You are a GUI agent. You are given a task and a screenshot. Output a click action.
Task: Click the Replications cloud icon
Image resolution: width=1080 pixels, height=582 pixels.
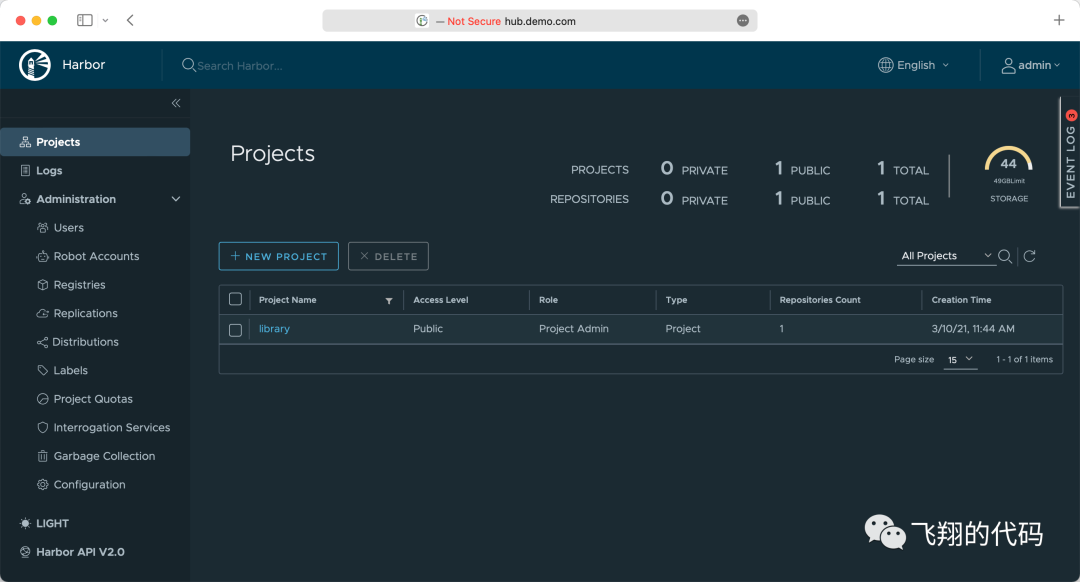tap(43, 313)
